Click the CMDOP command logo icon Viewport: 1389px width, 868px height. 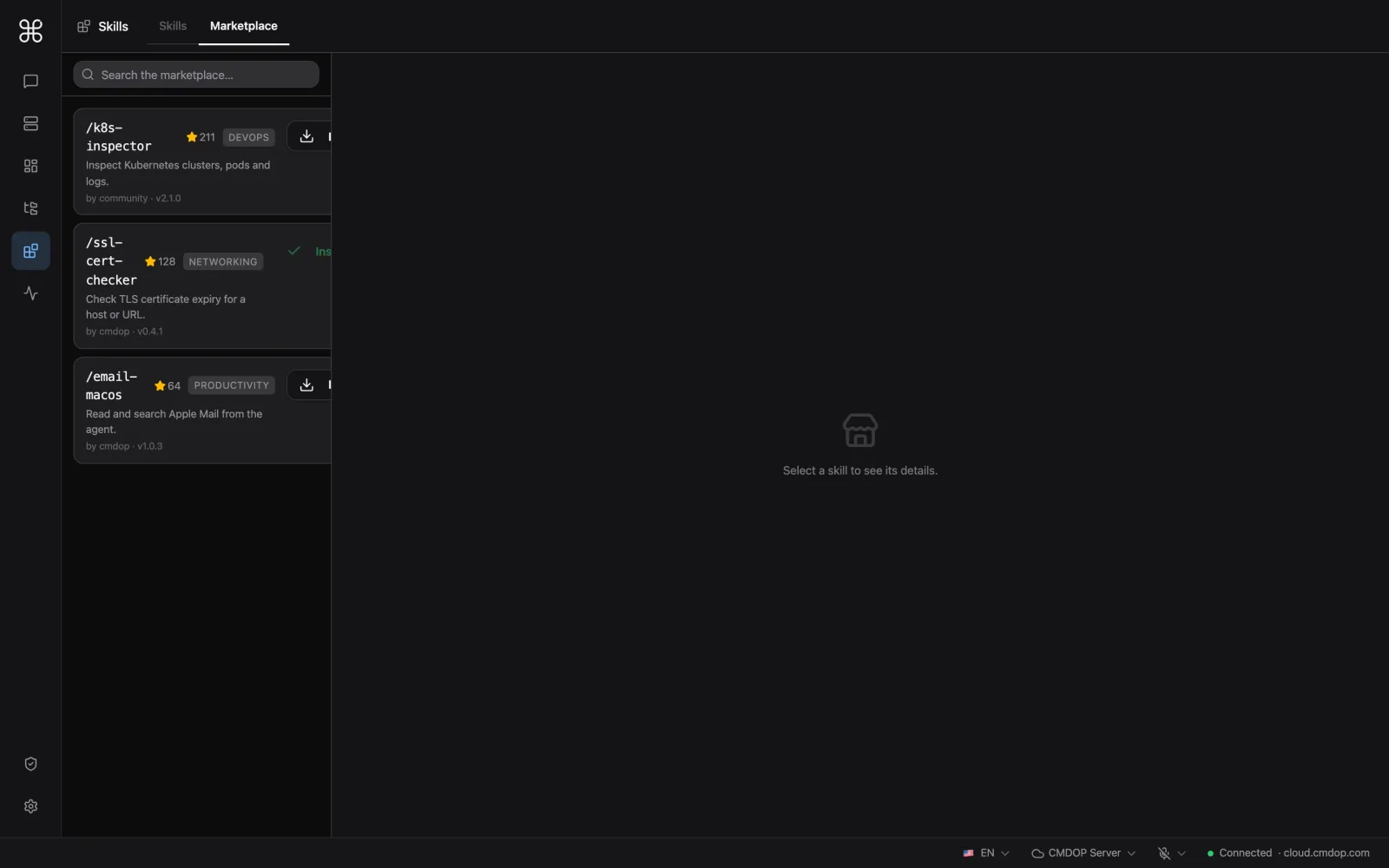[30, 31]
